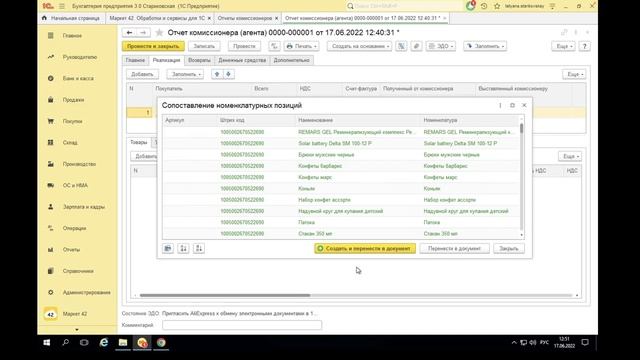The image size is (640, 360).
Task: Open Еще menu of the Товары table
Action: pos(570,156)
